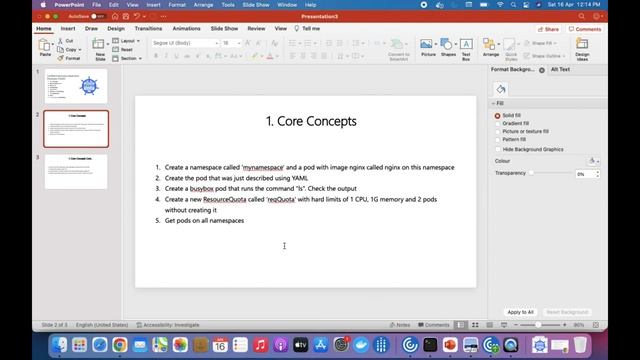Open the Layout dropdown
The image size is (640, 360).
click(x=126, y=41)
